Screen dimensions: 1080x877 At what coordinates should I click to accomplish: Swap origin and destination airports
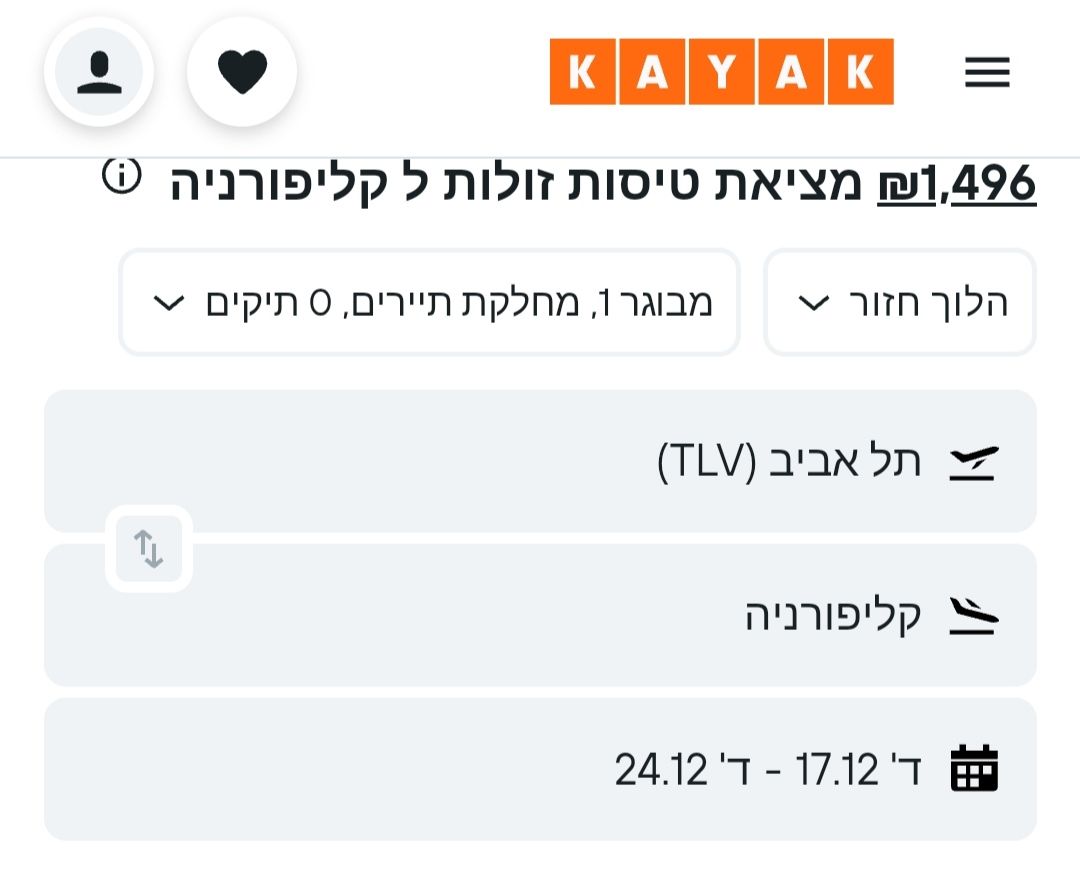[x=149, y=548]
